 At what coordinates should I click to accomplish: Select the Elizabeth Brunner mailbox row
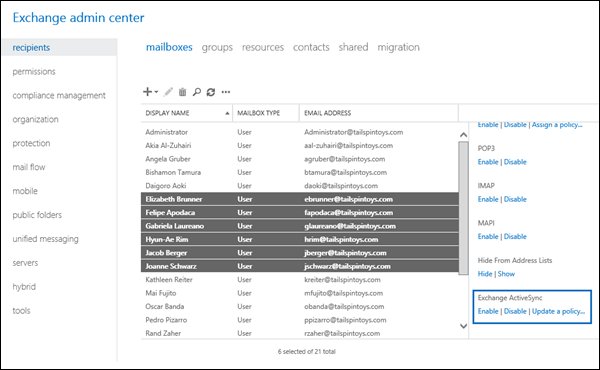[x=300, y=199]
